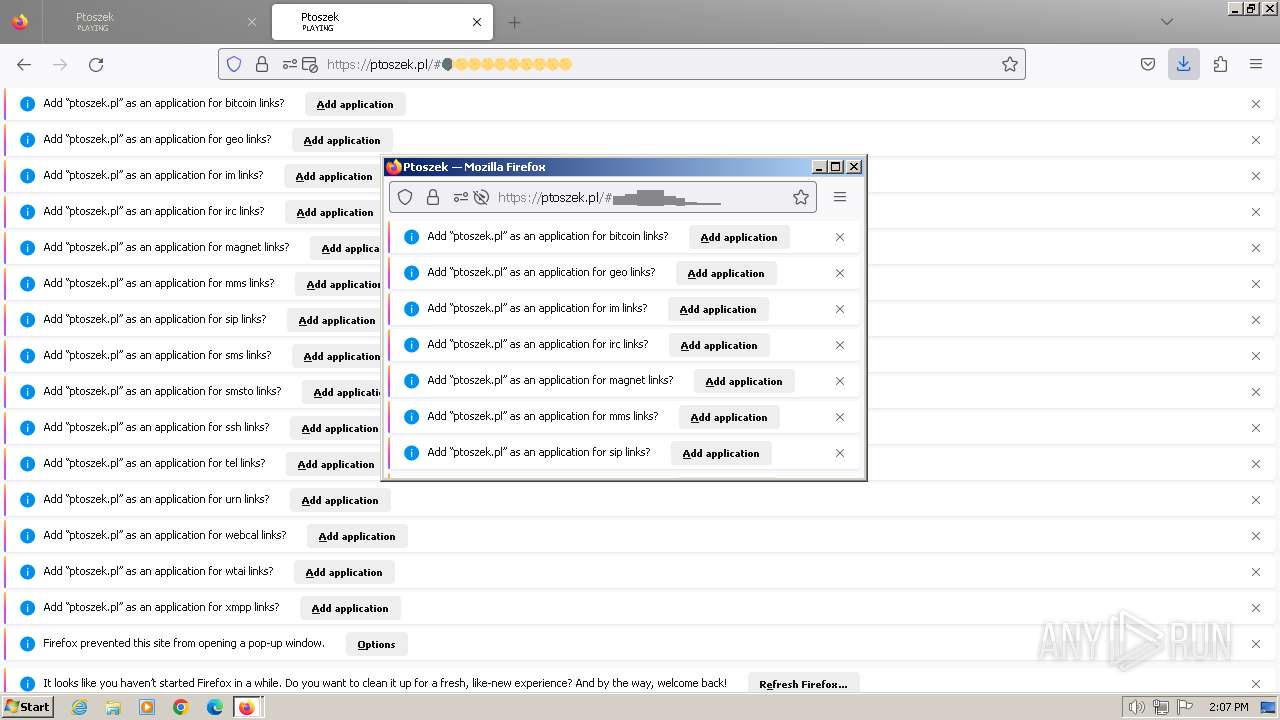Bookmark this page with main window star
Image resolution: width=1280 pixels, height=720 pixels.
(x=1010, y=64)
